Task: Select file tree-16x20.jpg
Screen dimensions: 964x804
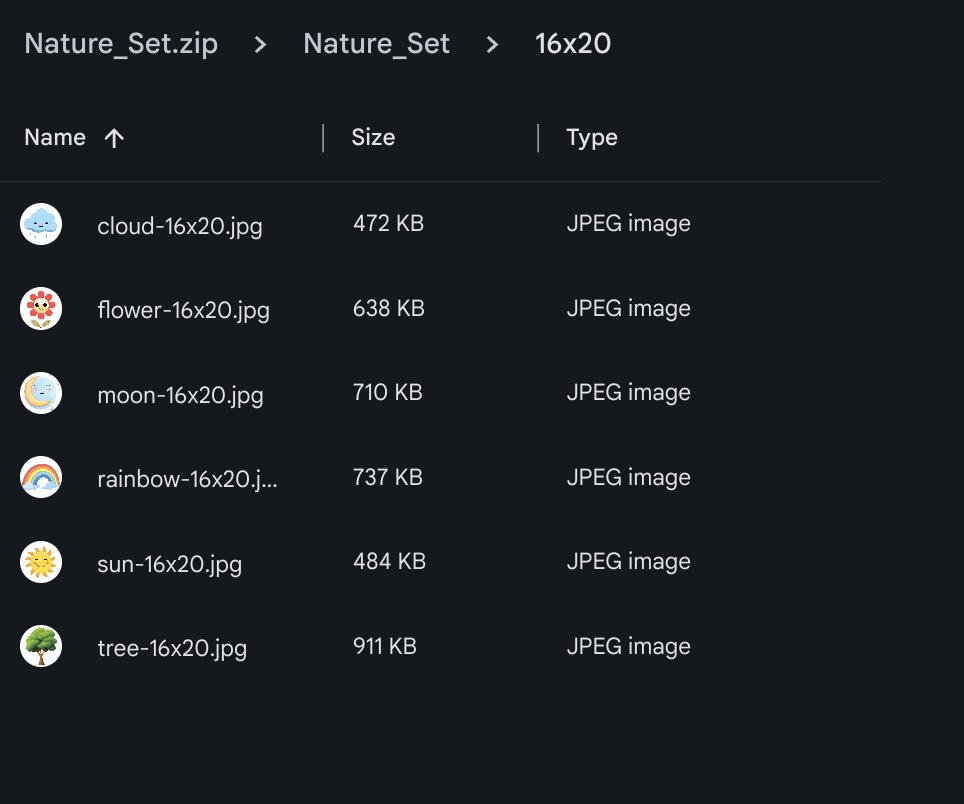Action: (172, 648)
